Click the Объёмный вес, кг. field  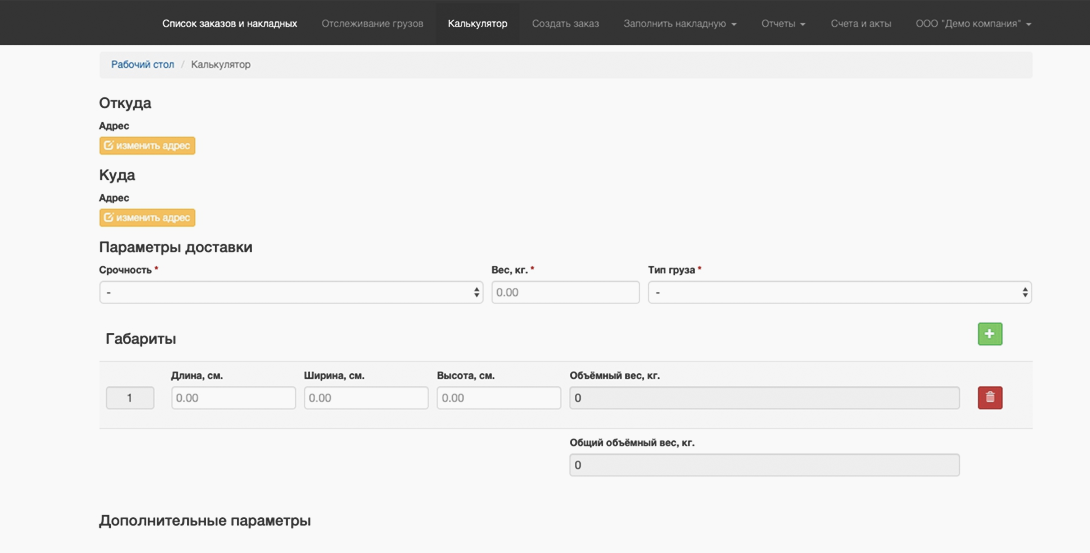click(x=765, y=398)
